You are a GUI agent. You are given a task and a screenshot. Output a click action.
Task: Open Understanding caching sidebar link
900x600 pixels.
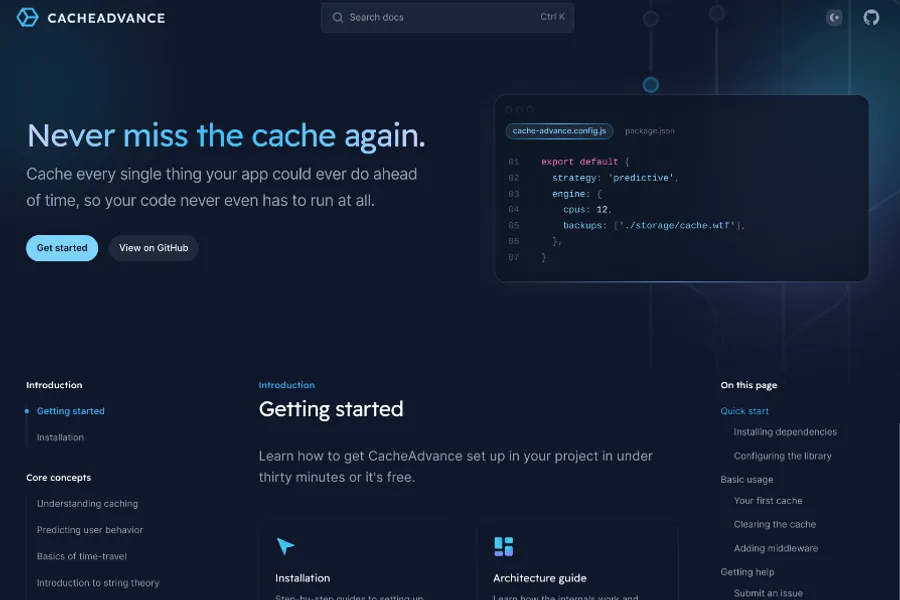pos(87,504)
